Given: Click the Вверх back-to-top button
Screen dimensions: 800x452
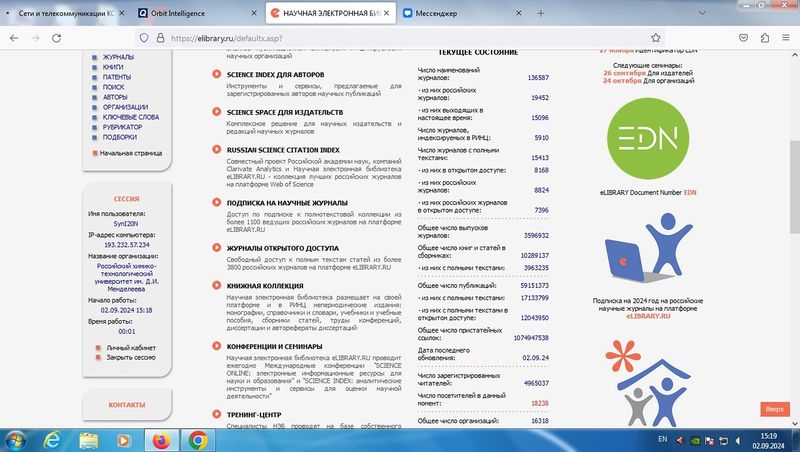Looking at the screenshot, I should click(774, 409).
